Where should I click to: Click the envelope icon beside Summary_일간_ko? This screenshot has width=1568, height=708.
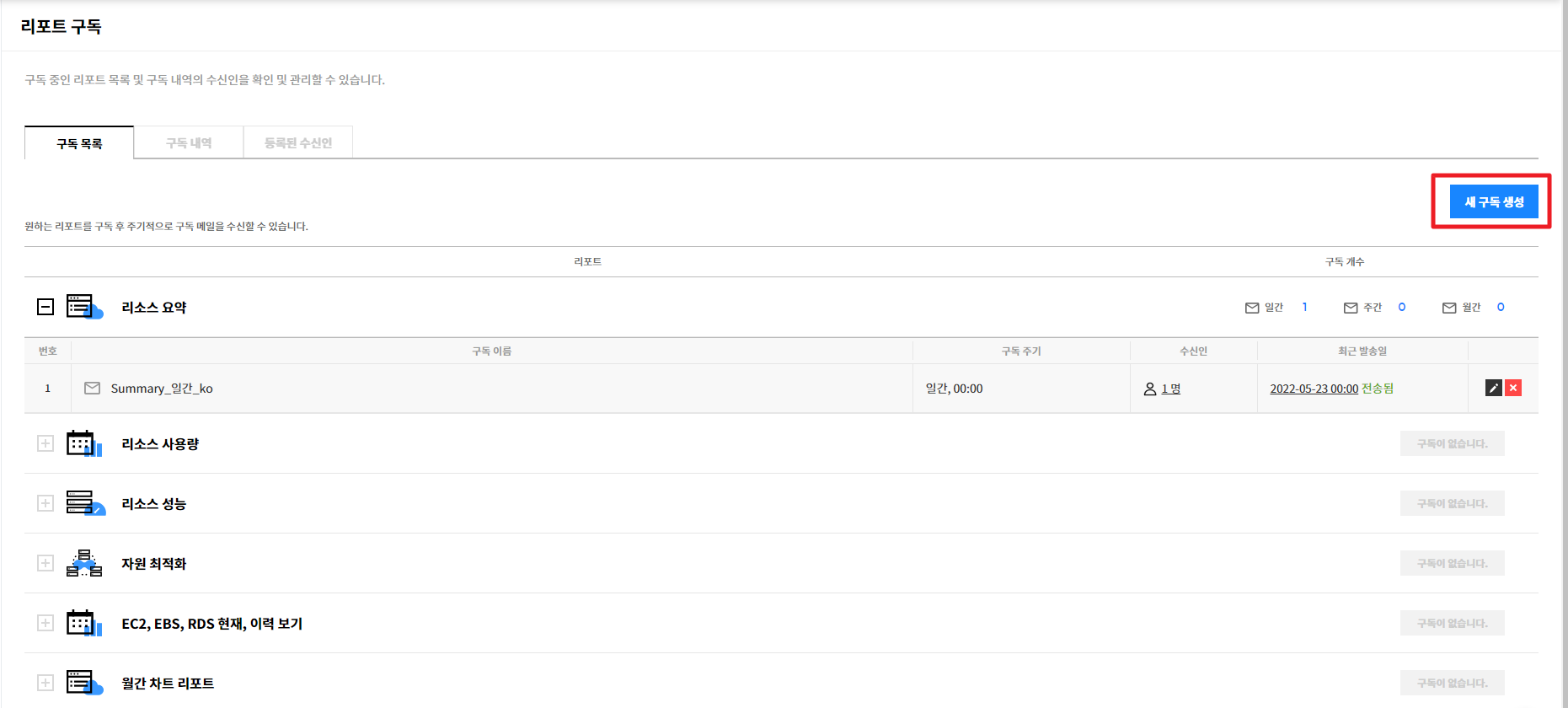[x=93, y=389]
